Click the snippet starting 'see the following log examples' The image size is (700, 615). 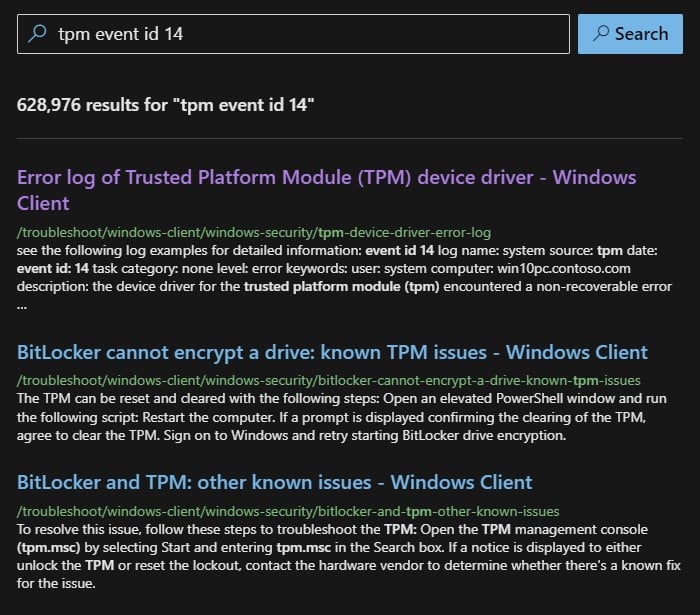pyautogui.click(x=344, y=278)
